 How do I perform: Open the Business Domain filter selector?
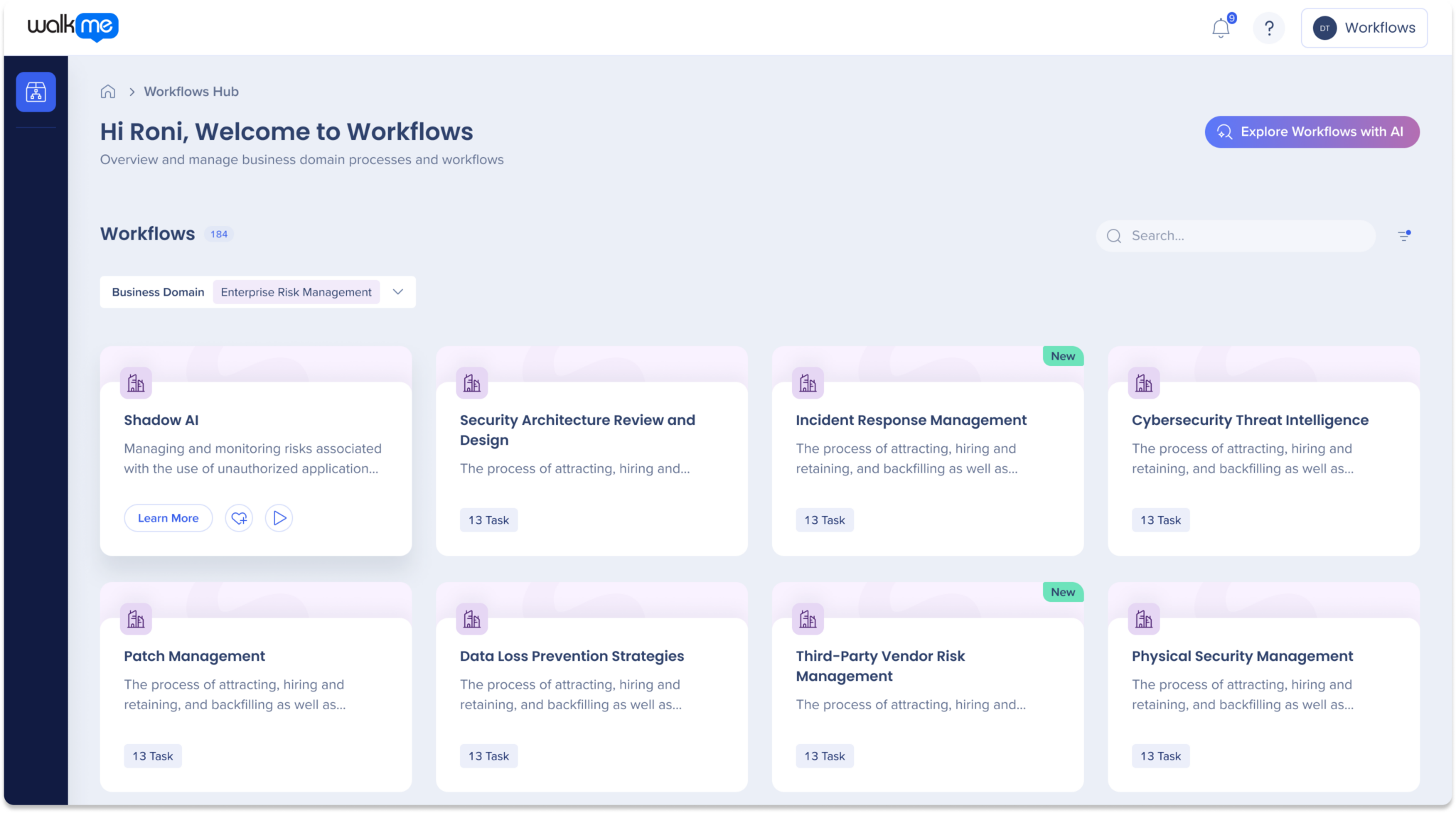(x=157, y=291)
